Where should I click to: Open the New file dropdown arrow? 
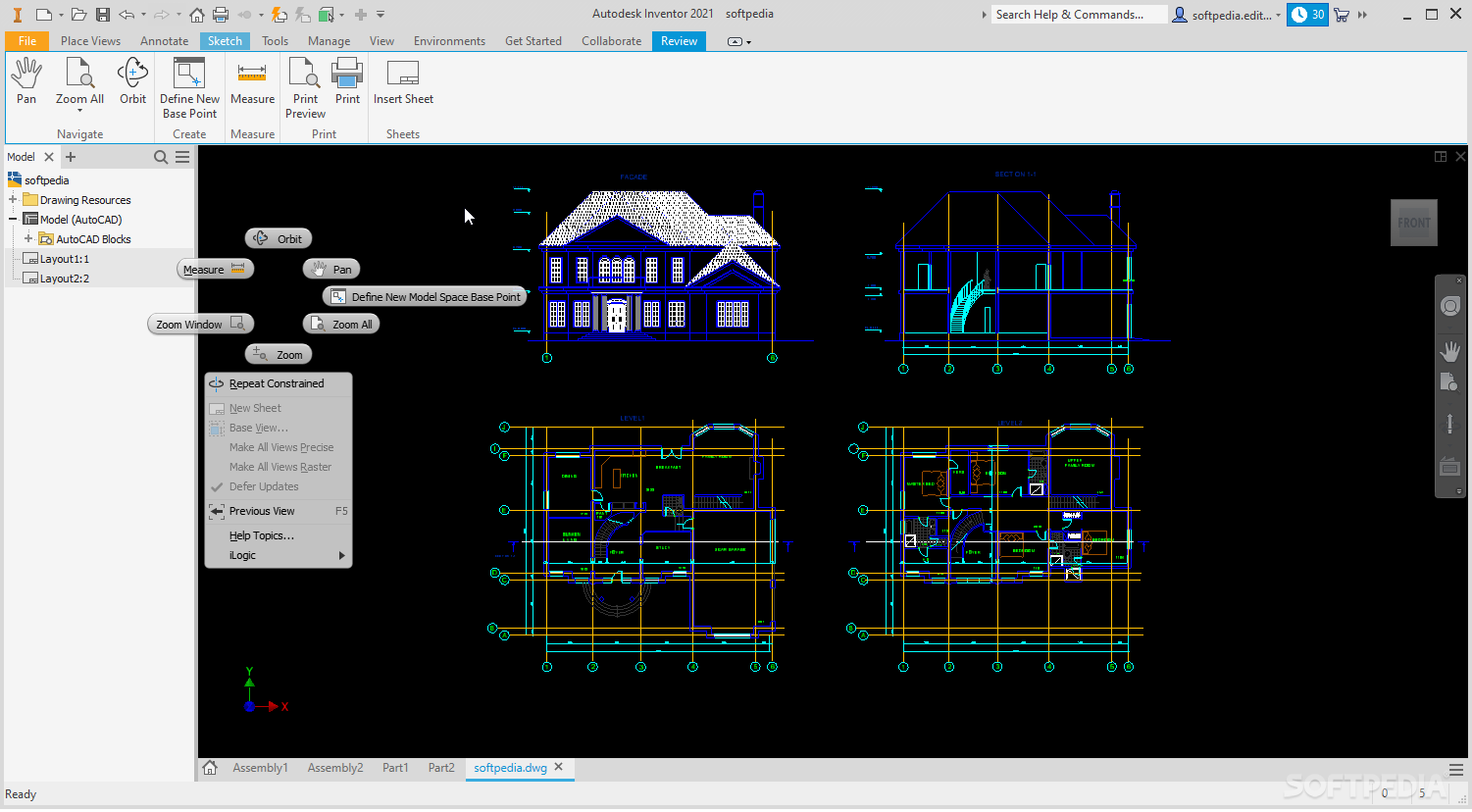[61, 15]
